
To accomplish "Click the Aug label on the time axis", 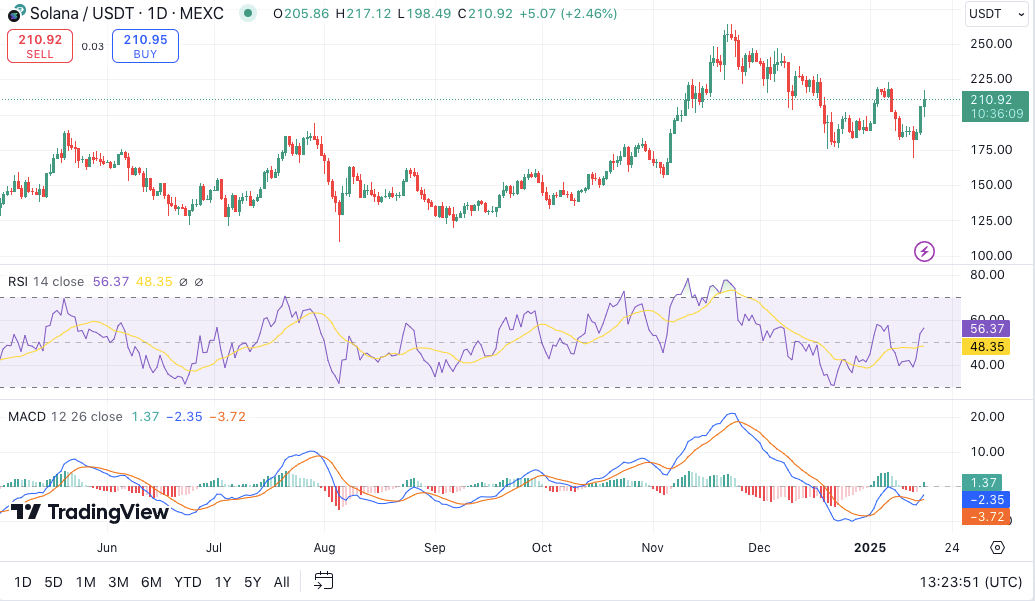I will click(x=324, y=548).
